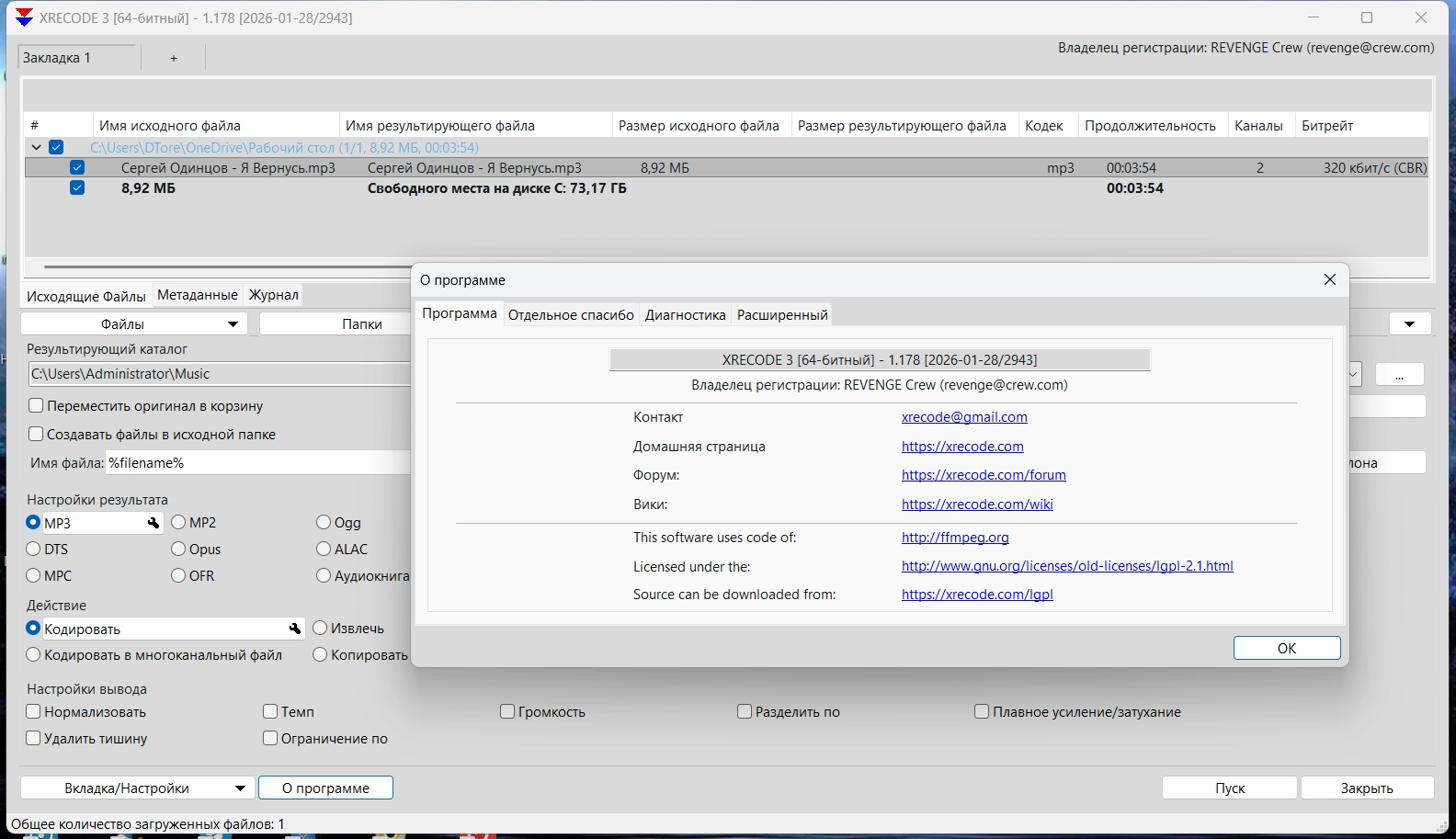Start conversion with the Пуск button
1456x839 pixels.
click(x=1230, y=788)
